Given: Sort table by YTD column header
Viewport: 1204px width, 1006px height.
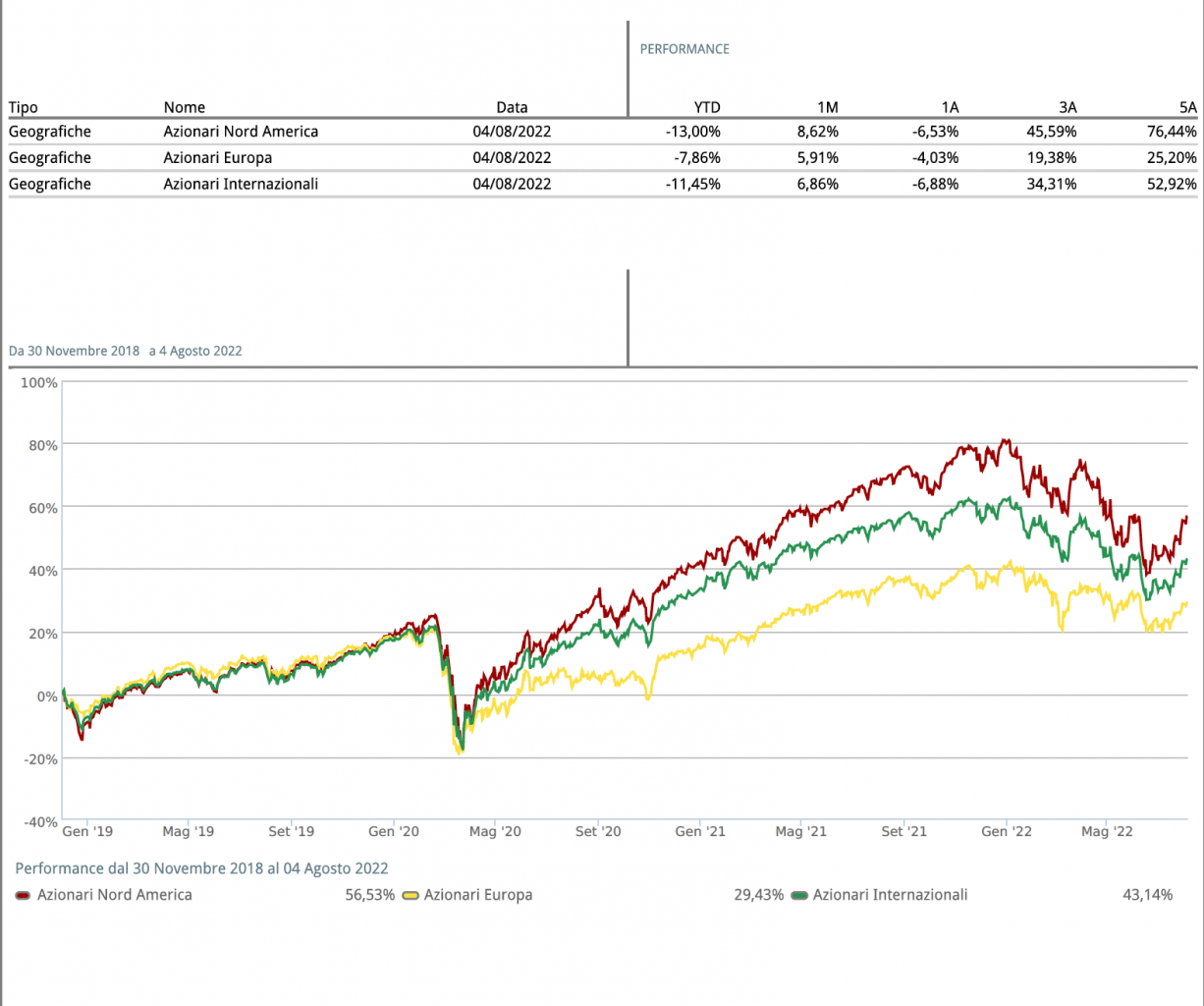Looking at the screenshot, I should point(706,107).
